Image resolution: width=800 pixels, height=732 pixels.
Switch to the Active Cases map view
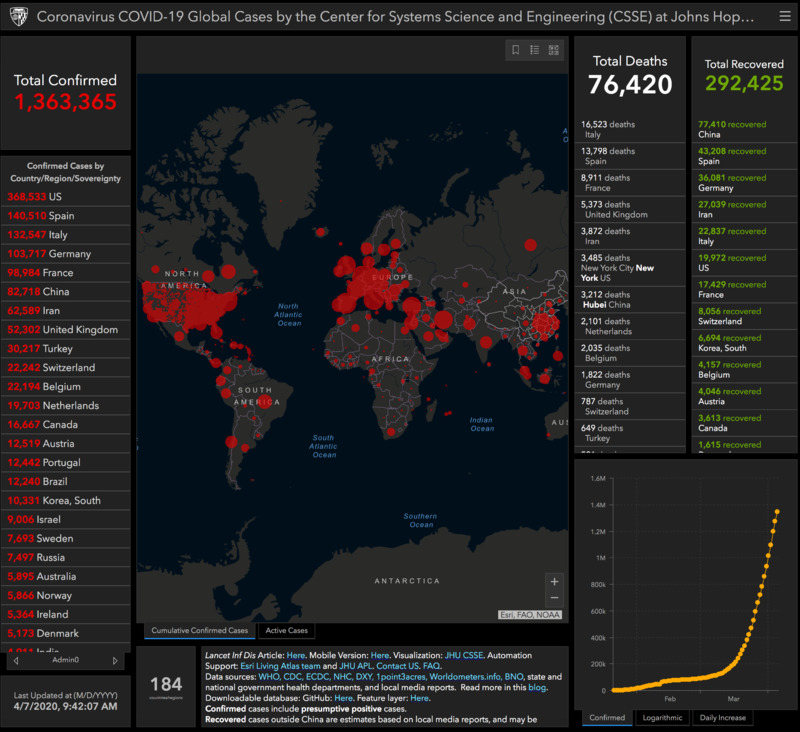click(287, 630)
